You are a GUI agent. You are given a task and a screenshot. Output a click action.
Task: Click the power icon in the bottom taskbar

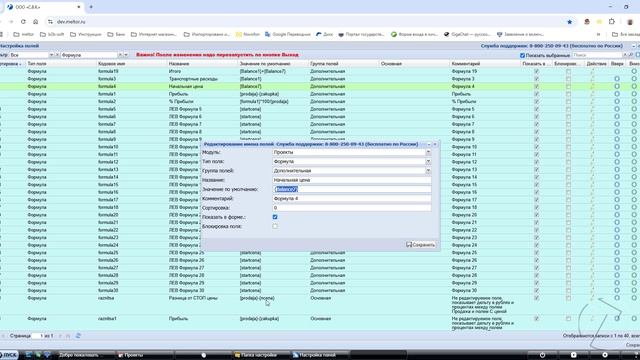[x=542, y=355]
